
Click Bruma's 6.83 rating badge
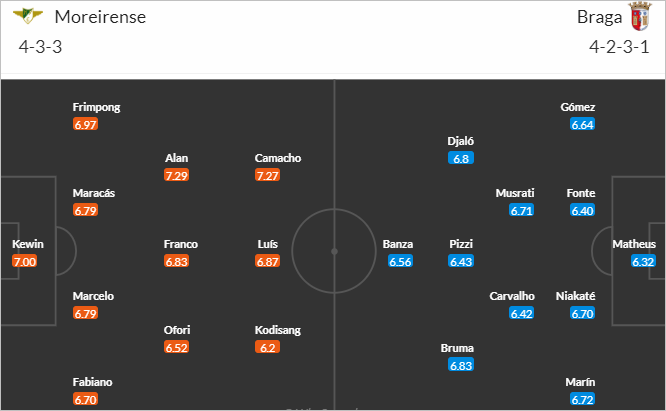tap(461, 365)
